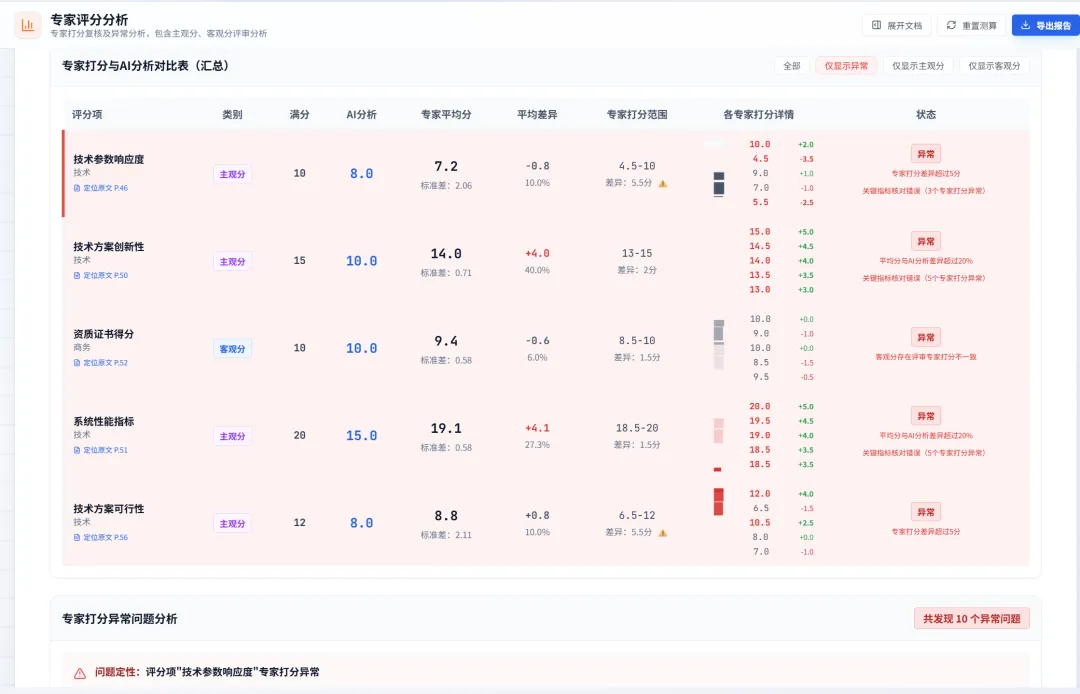Click warning icon beside 问题定性 heading
The width and height of the screenshot is (1080, 694).
(80, 673)
